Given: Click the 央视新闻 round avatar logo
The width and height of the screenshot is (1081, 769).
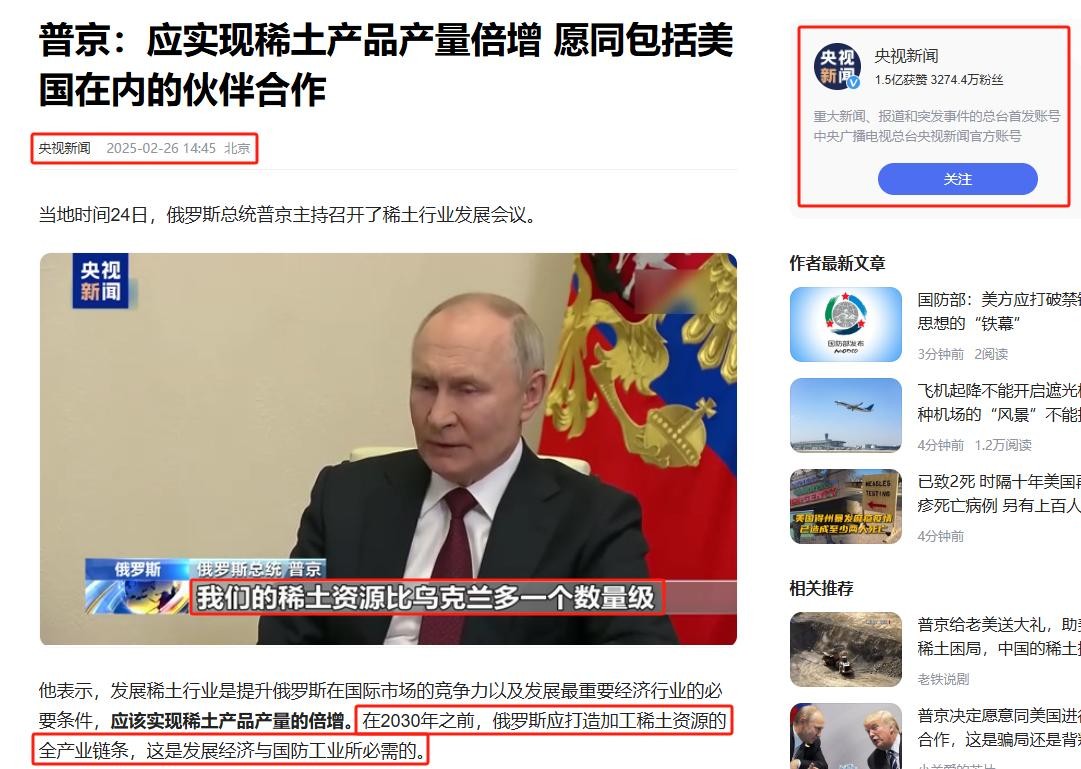Looking at the screenshot, I should [x=837, y=67].
